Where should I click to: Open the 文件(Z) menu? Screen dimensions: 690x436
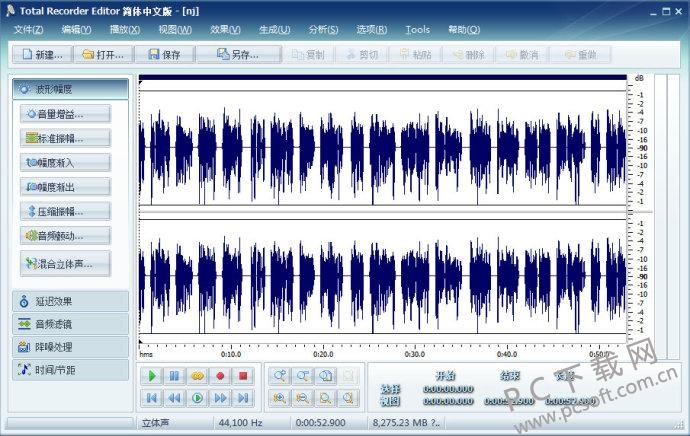point(29,29)
